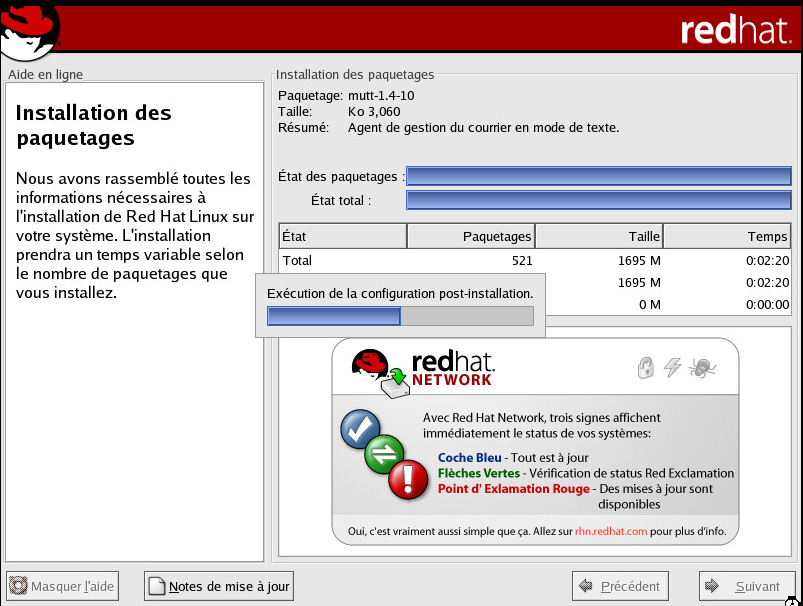Hide help with Masquer l'aide button
This screenshot has width=803, height=606.
point(62,586)
